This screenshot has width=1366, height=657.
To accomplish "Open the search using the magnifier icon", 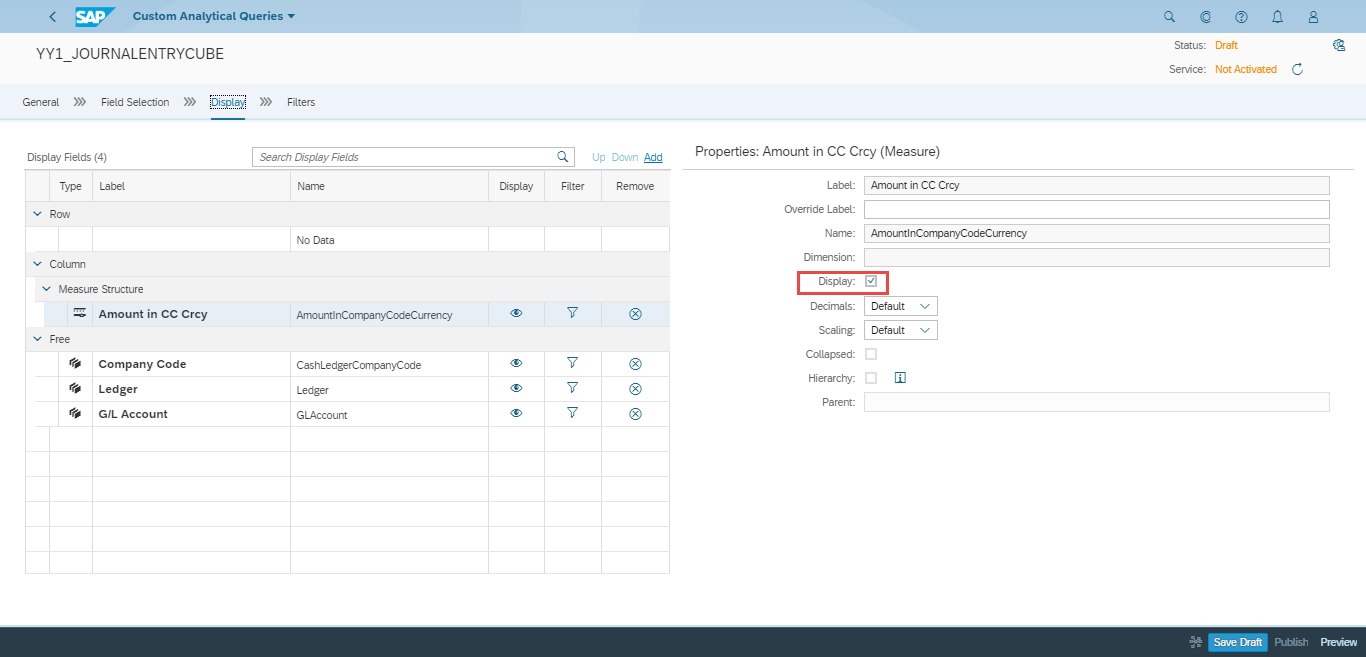I will tap(1168, 16).
